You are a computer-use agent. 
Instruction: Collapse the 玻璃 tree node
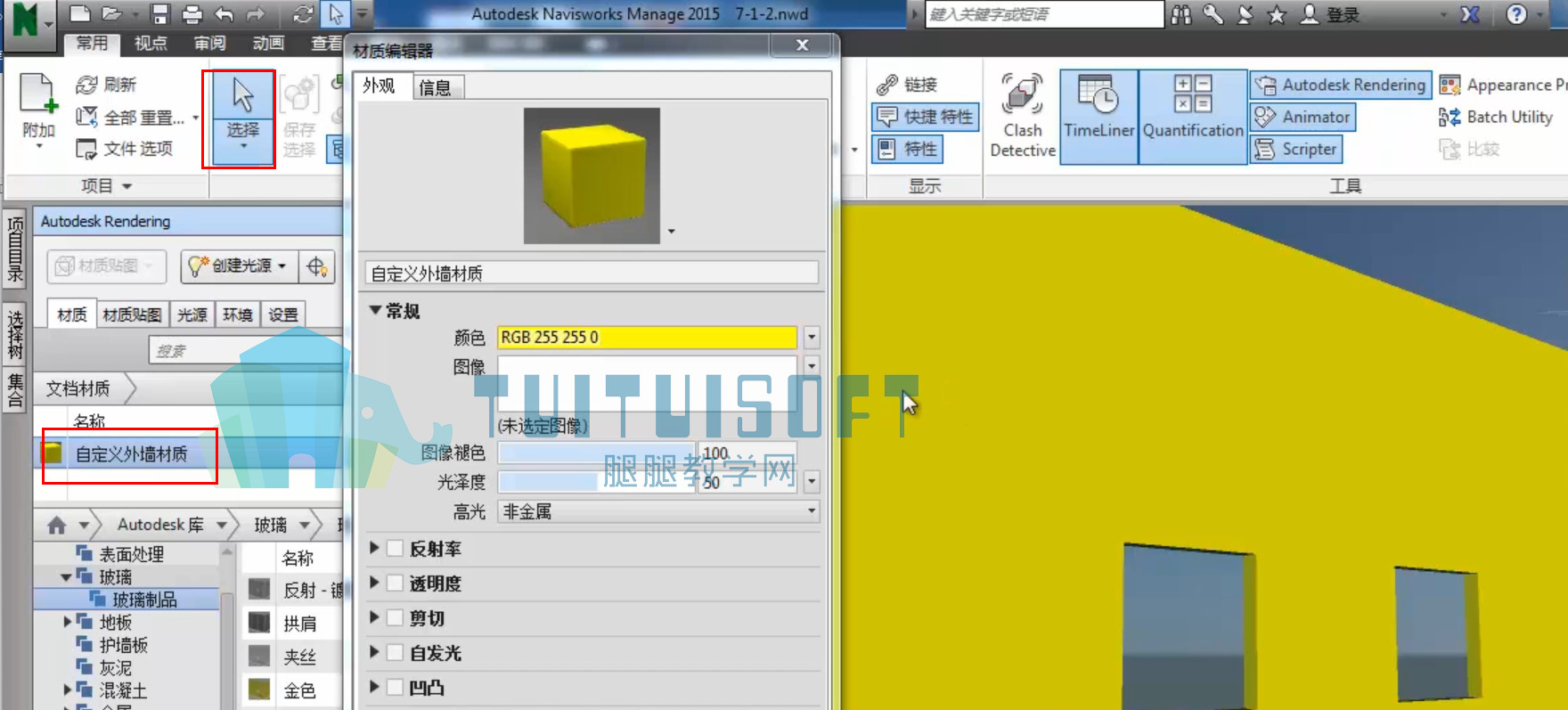coord(66,577)
